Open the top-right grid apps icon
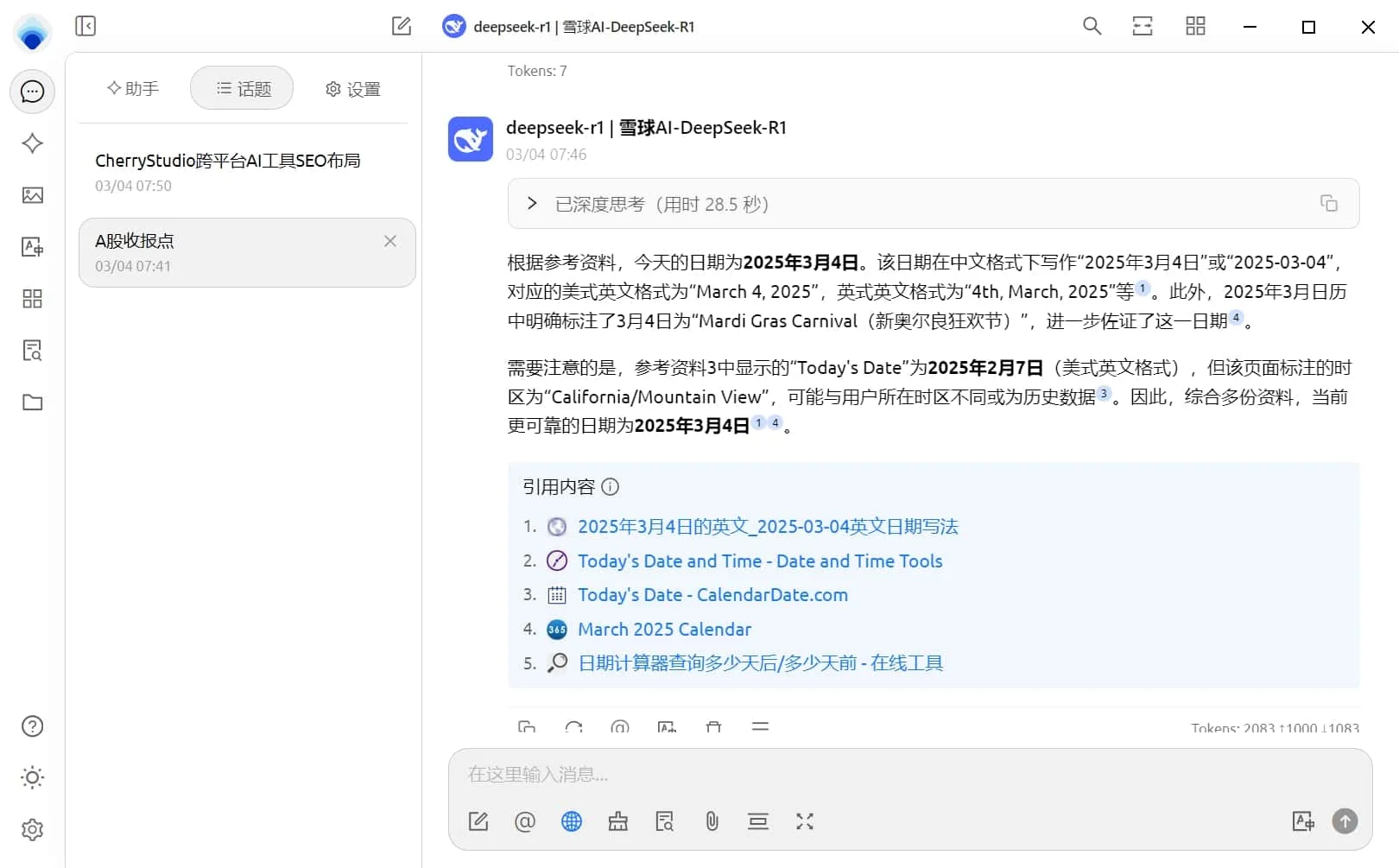1399x868 pixels. click(1195, 26)
